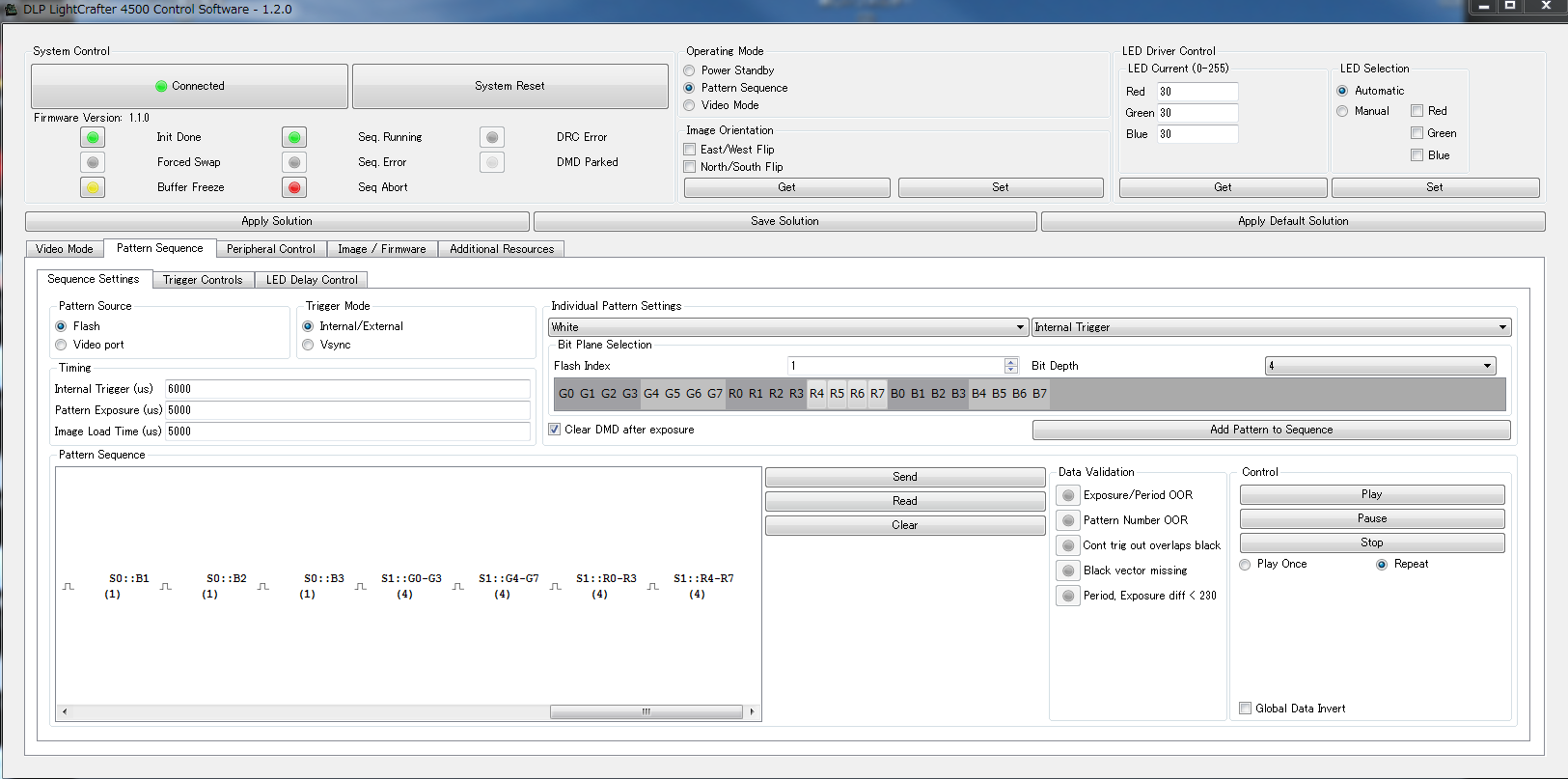Click the Pattern Number OOR indicator
1568x779 pixels.
click(1068, 520)
